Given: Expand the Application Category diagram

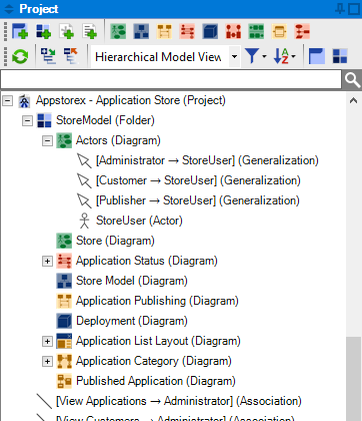Looking at the screenshot, I should (47, 361).
